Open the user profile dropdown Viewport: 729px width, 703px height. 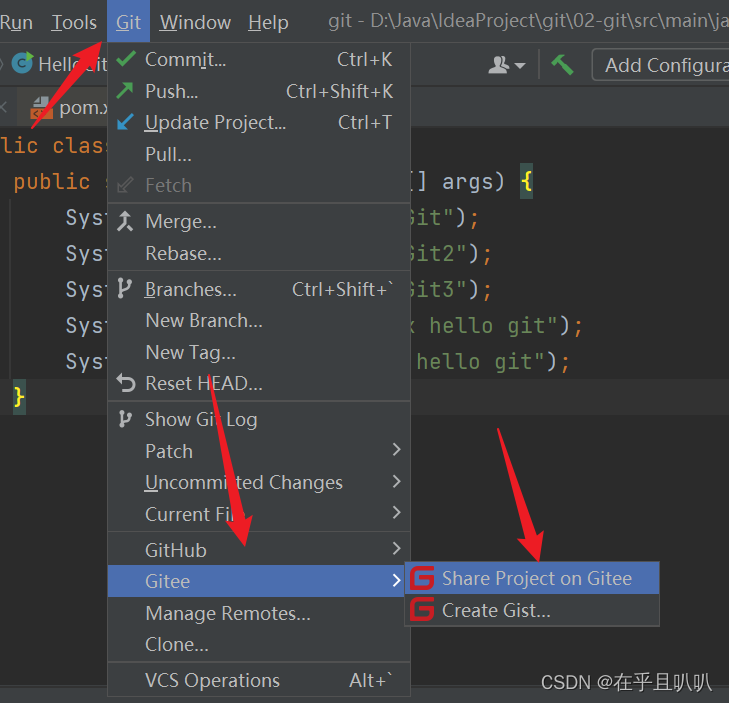tap(506, 65)
